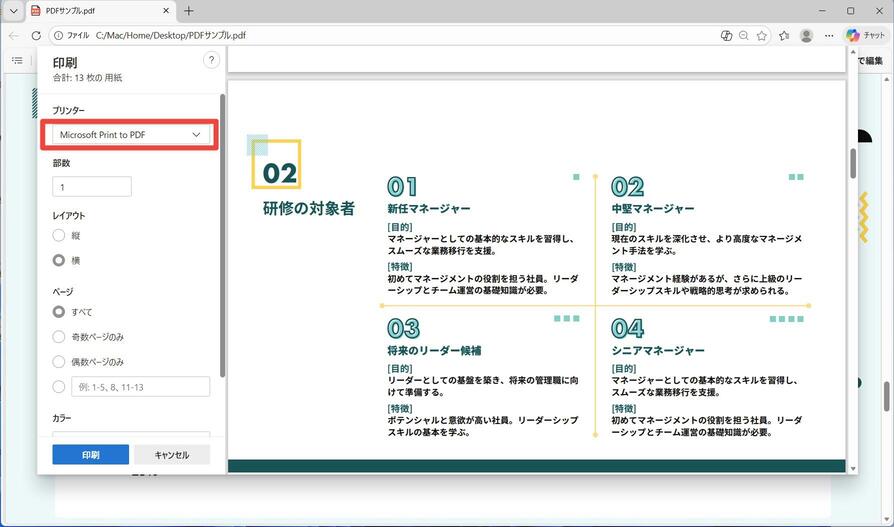
Task: Open the Microsoft Print to PDF printer dropdown
Action: point(130,135)
